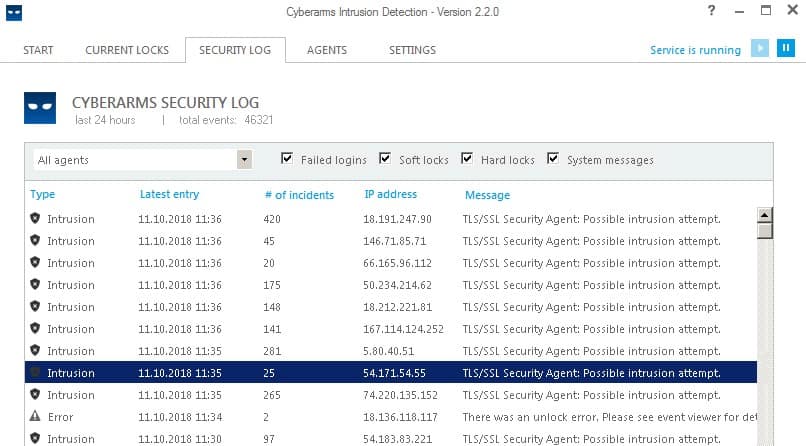Click shield icon for 18.191.247.90 row
806x446 pixels.
(35, 218)
